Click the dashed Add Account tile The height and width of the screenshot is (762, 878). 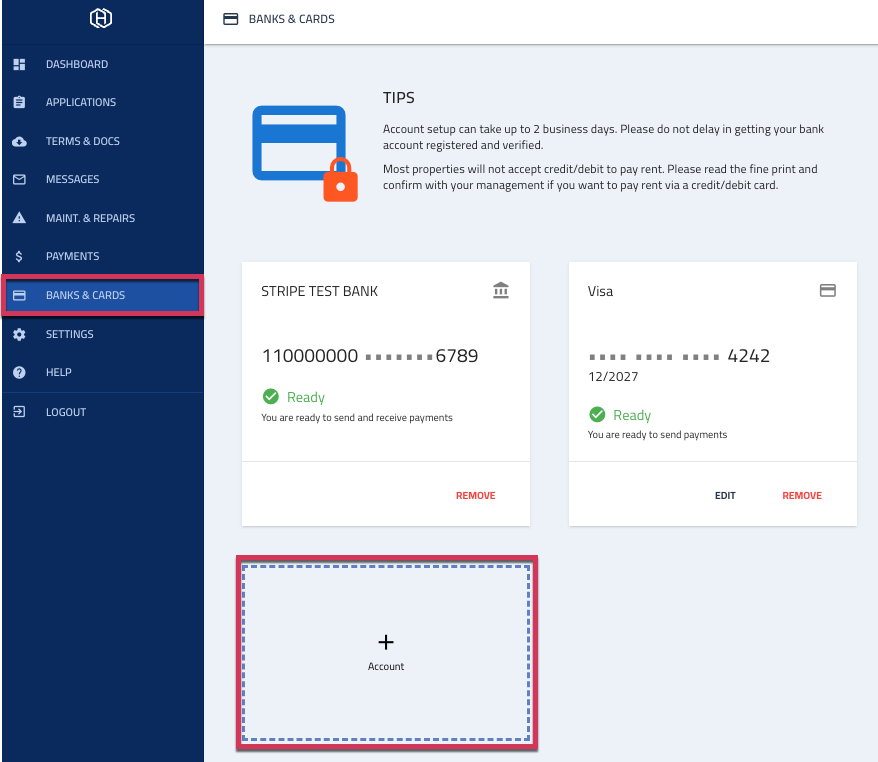[x=385, y=652]
